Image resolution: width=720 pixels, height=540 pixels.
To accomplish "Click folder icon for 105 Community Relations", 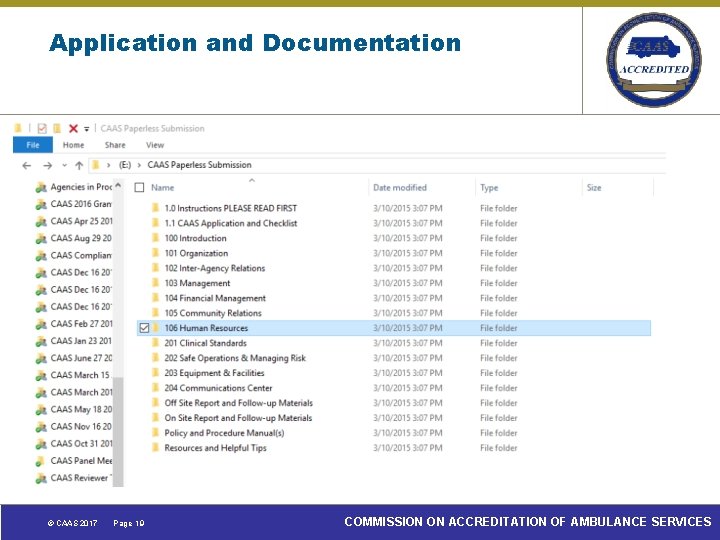I will click(x=156, y=313).
